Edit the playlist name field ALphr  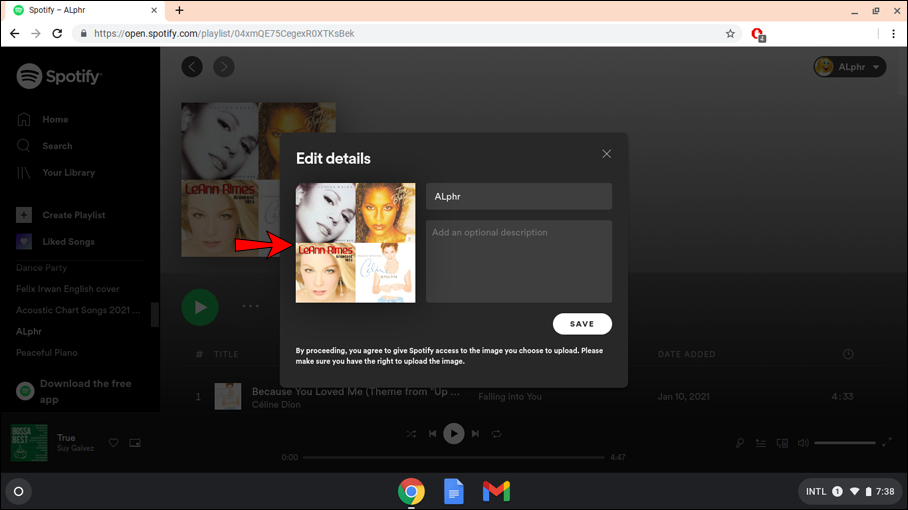519,196
